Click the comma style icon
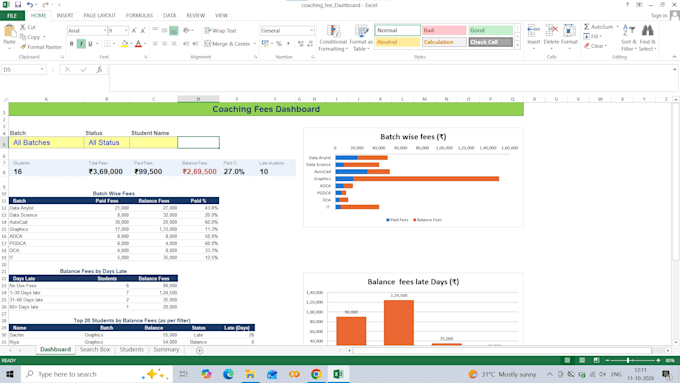 click(x=288, y=44)
